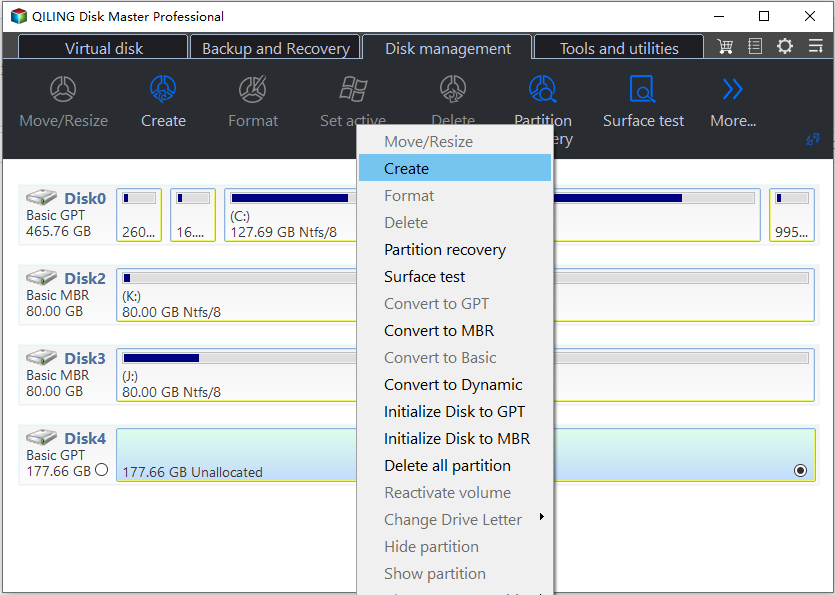Click Hide partition in the context menu
835x595 pixels.
(x=455, y=547)
